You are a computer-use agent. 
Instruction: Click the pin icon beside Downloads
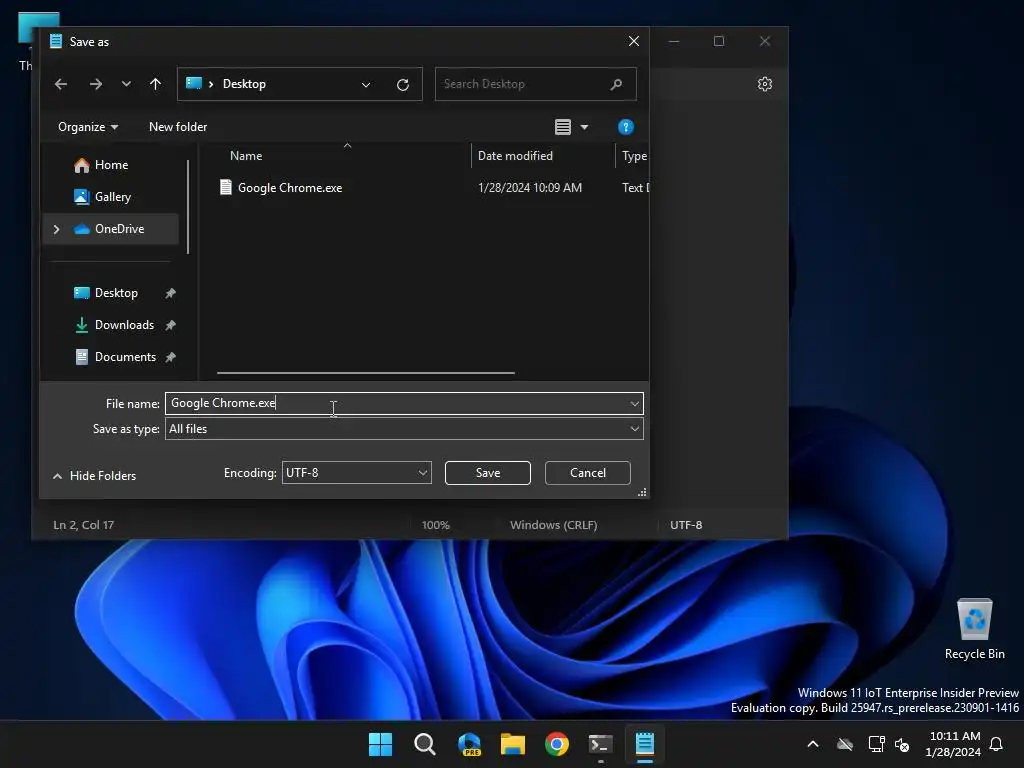point(170,325)
